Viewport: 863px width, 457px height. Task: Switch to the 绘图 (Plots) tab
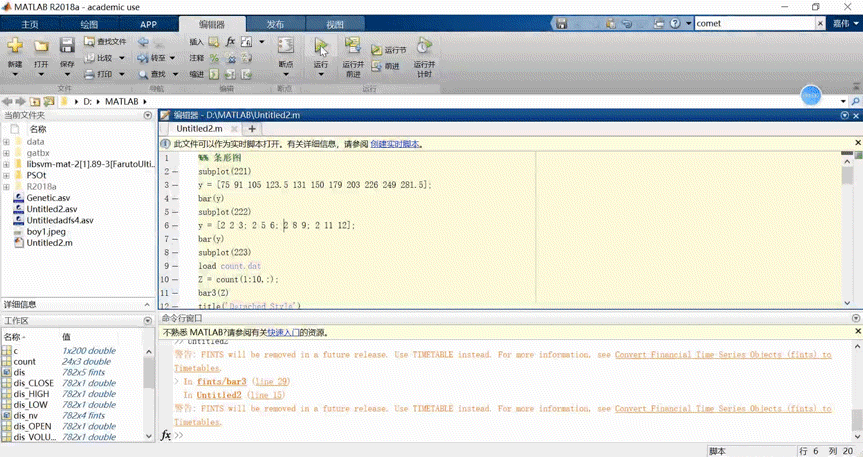tap(89, 24)
